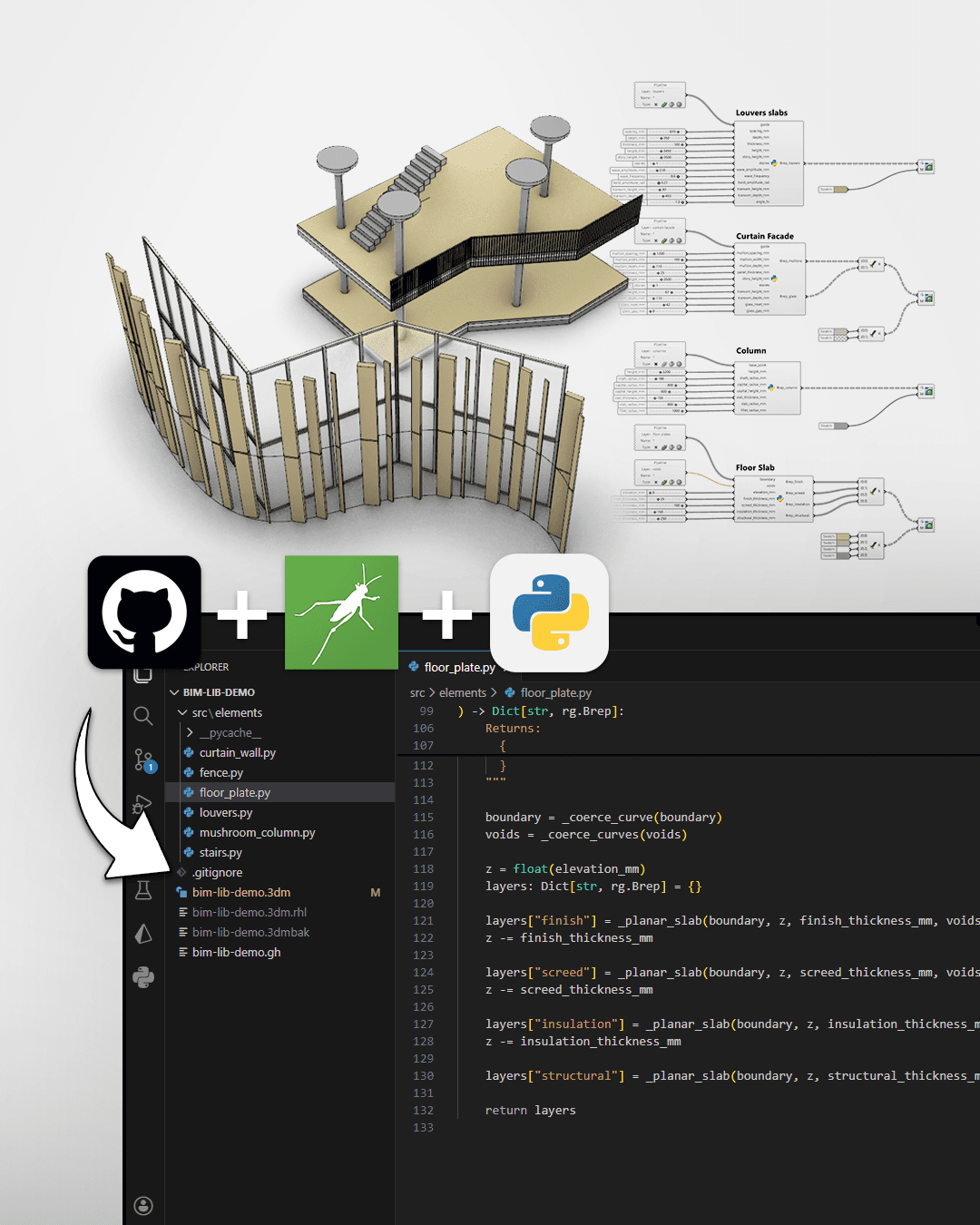Select the preview component fed by Floor Slab
The image size is (980, 1225).
(x=926, y=524)
